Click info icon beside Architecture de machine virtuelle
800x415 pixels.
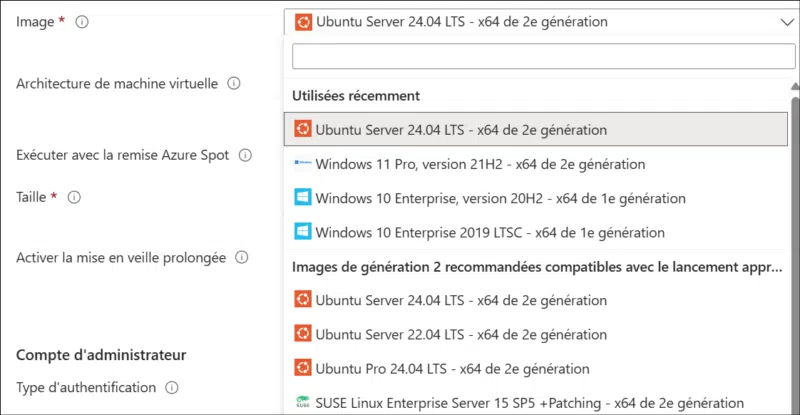click(234, 84)
